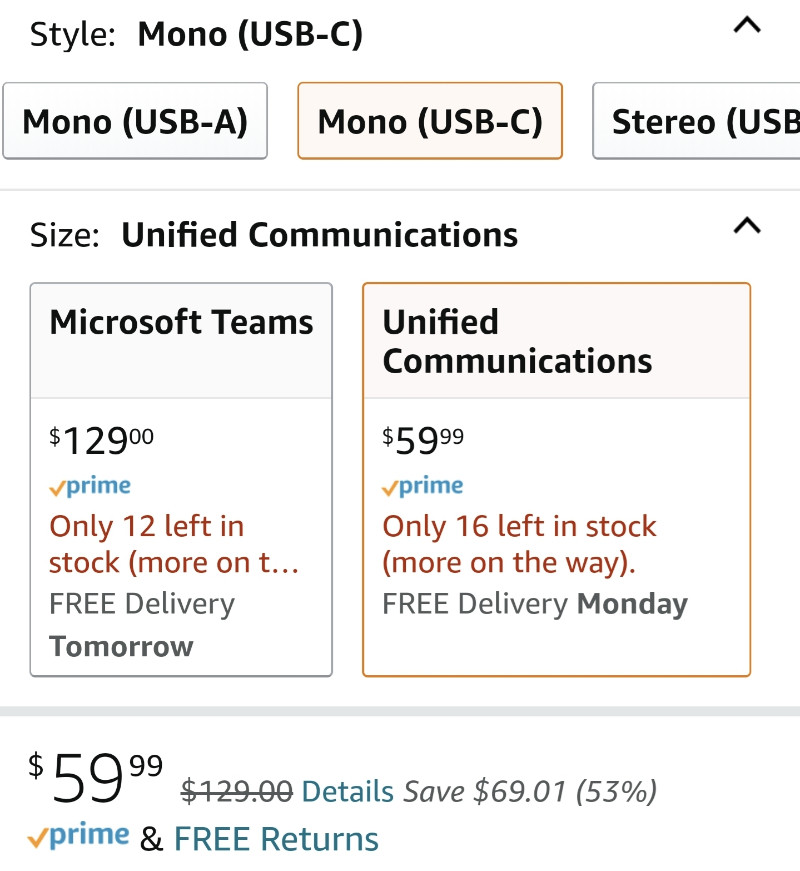Select the Unified Communications size card header
Screen dimensions: 800x871
(x=556, y=341)
